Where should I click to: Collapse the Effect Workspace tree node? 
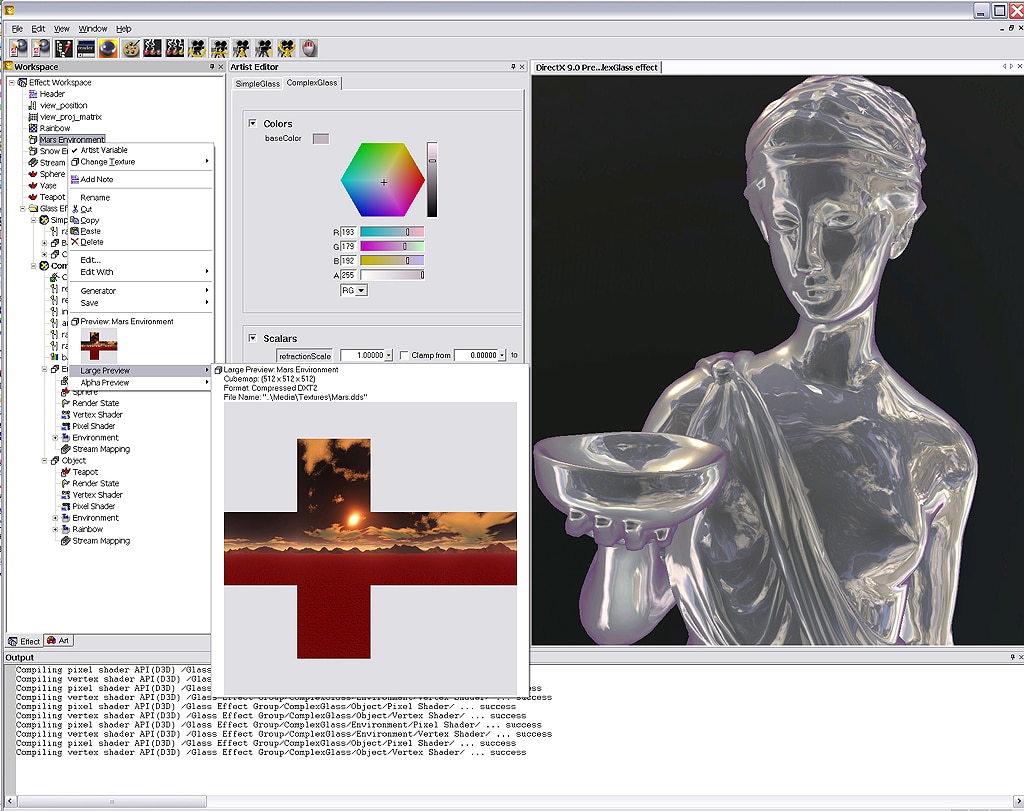coord(10,82)
